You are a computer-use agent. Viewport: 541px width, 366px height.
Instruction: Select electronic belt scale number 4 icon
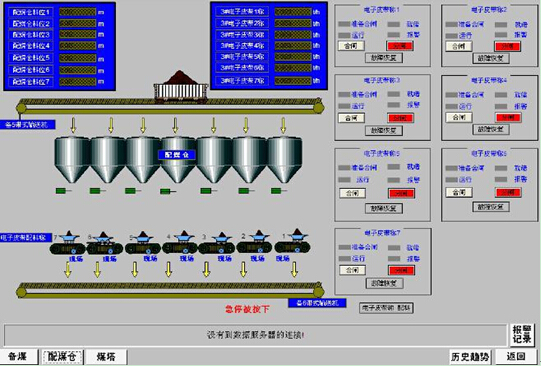[x=180, y=243]
